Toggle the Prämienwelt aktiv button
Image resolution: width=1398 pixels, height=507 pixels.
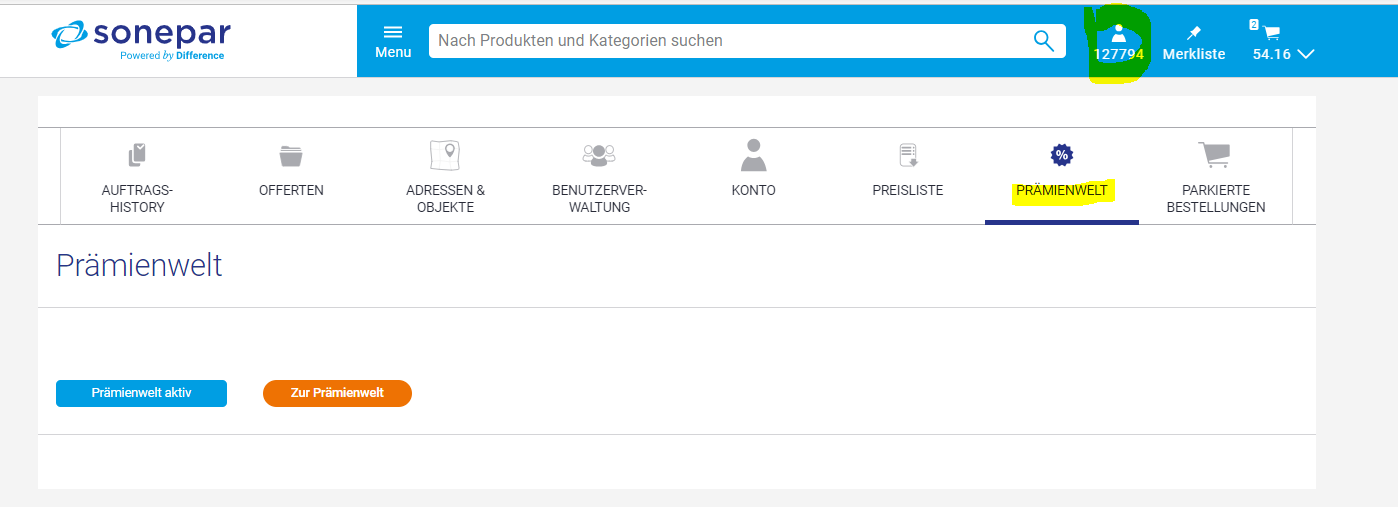pyautogui.click(x=141, y=393)
